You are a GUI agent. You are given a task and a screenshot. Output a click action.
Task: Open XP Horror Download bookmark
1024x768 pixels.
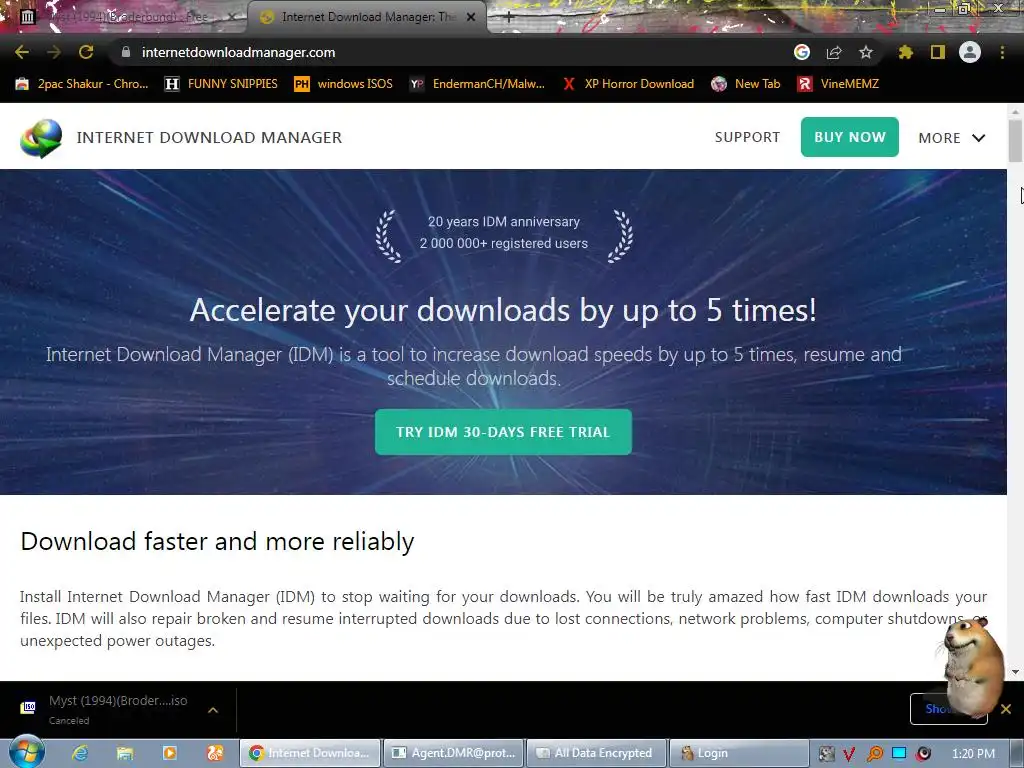(x=628, y=84)
